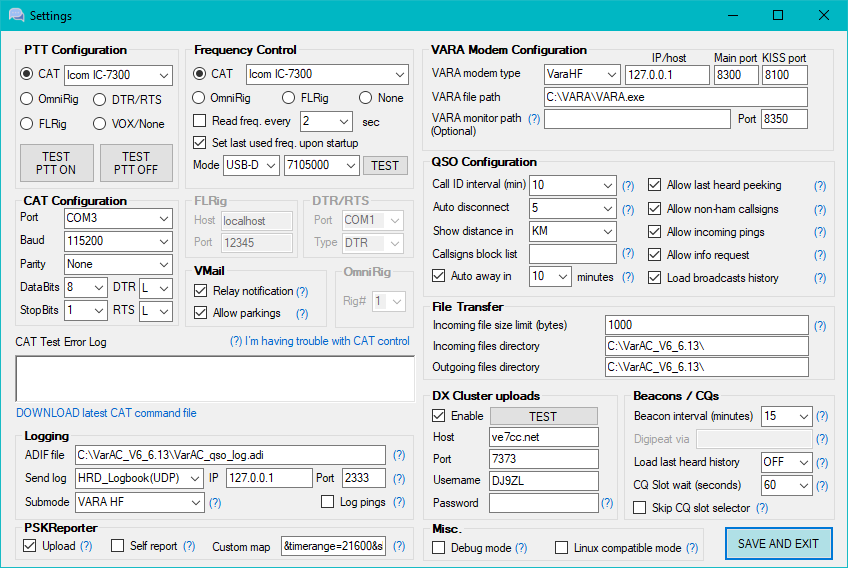Select OmniRig radio button in PTT Configuration

point(27,99)
